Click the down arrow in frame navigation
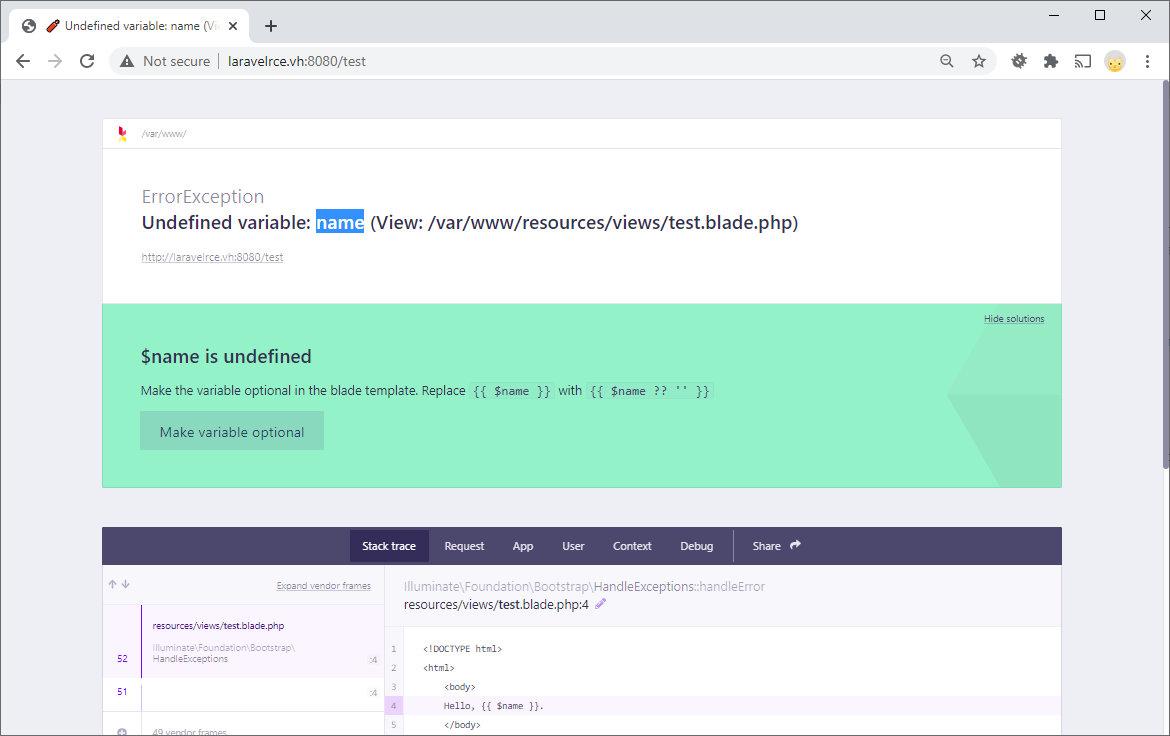 [126, 585]
